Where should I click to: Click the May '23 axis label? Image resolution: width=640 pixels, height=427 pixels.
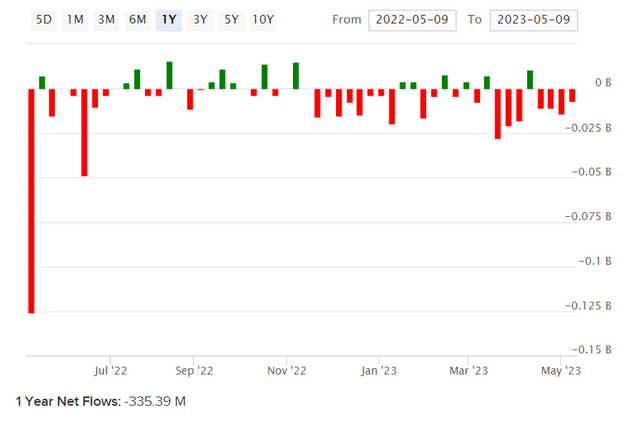pos(561,371)
